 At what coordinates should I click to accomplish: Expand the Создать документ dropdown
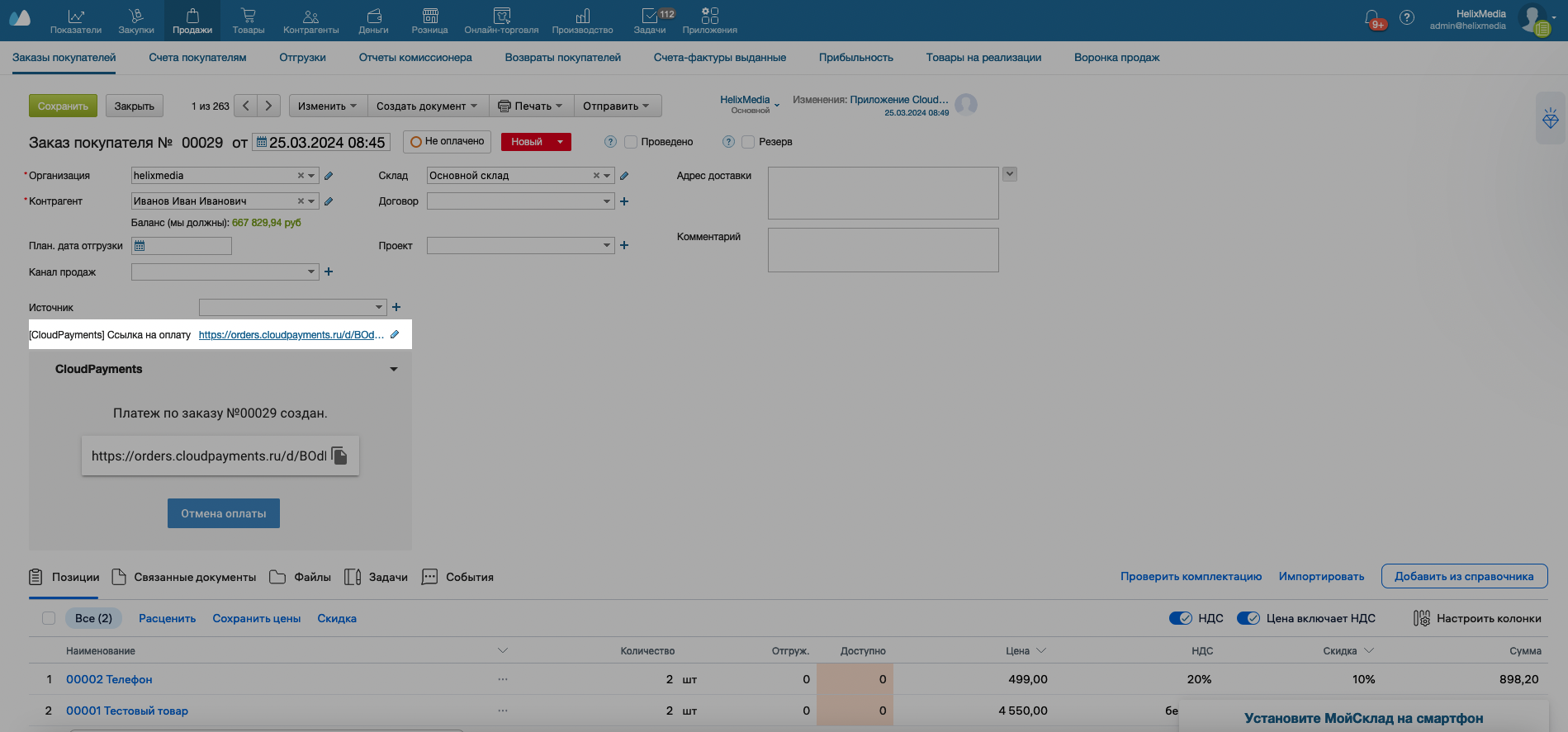tap(428, 106)
